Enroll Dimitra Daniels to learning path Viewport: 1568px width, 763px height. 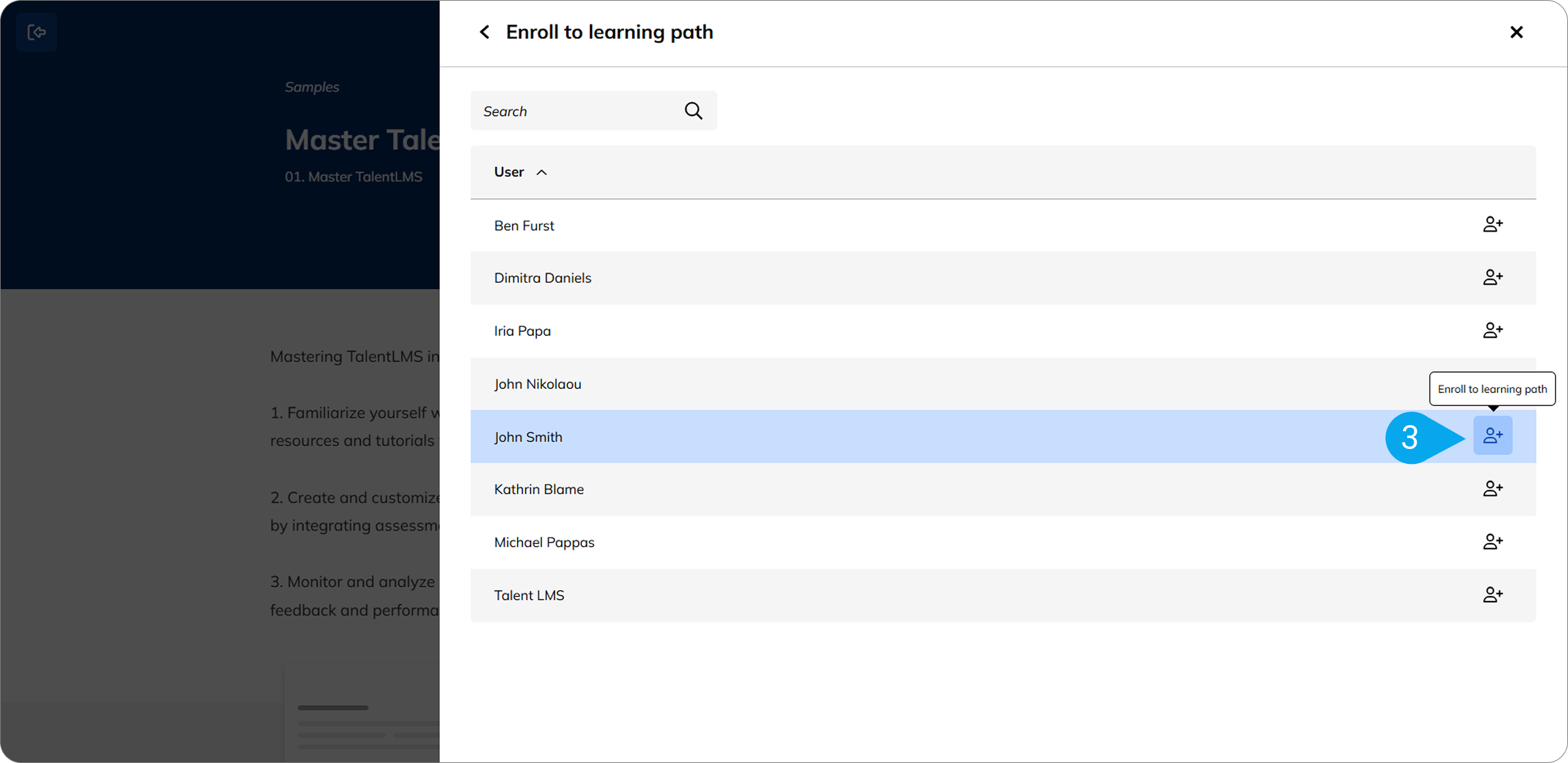pos(1492,277)
